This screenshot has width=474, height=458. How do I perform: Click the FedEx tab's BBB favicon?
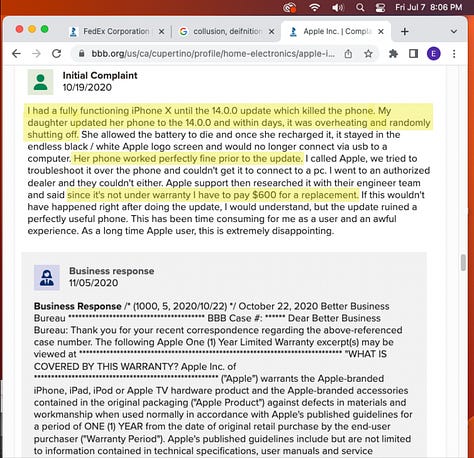click(x=73, y=32)
